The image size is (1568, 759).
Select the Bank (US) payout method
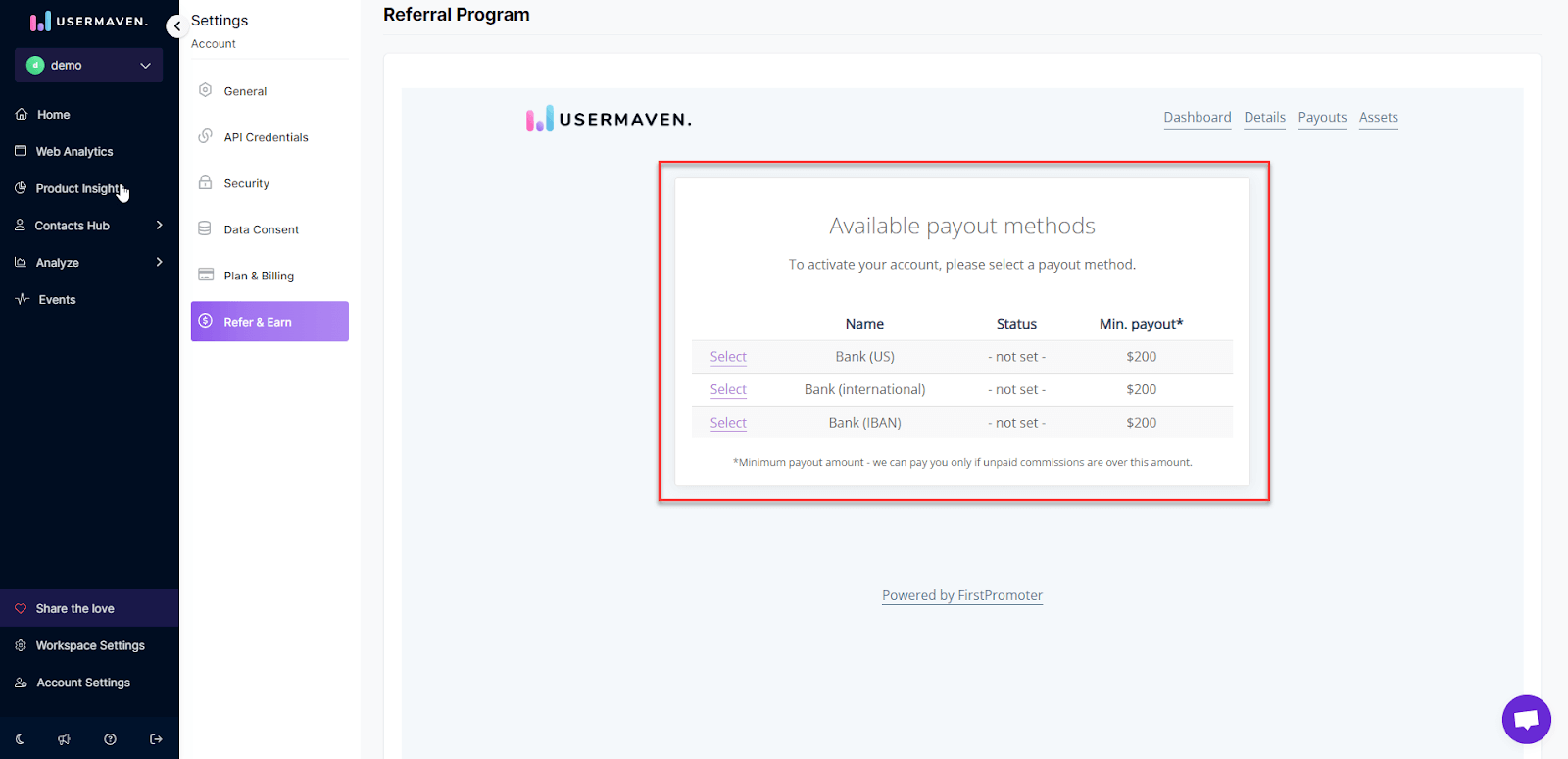tap(728, 357)
